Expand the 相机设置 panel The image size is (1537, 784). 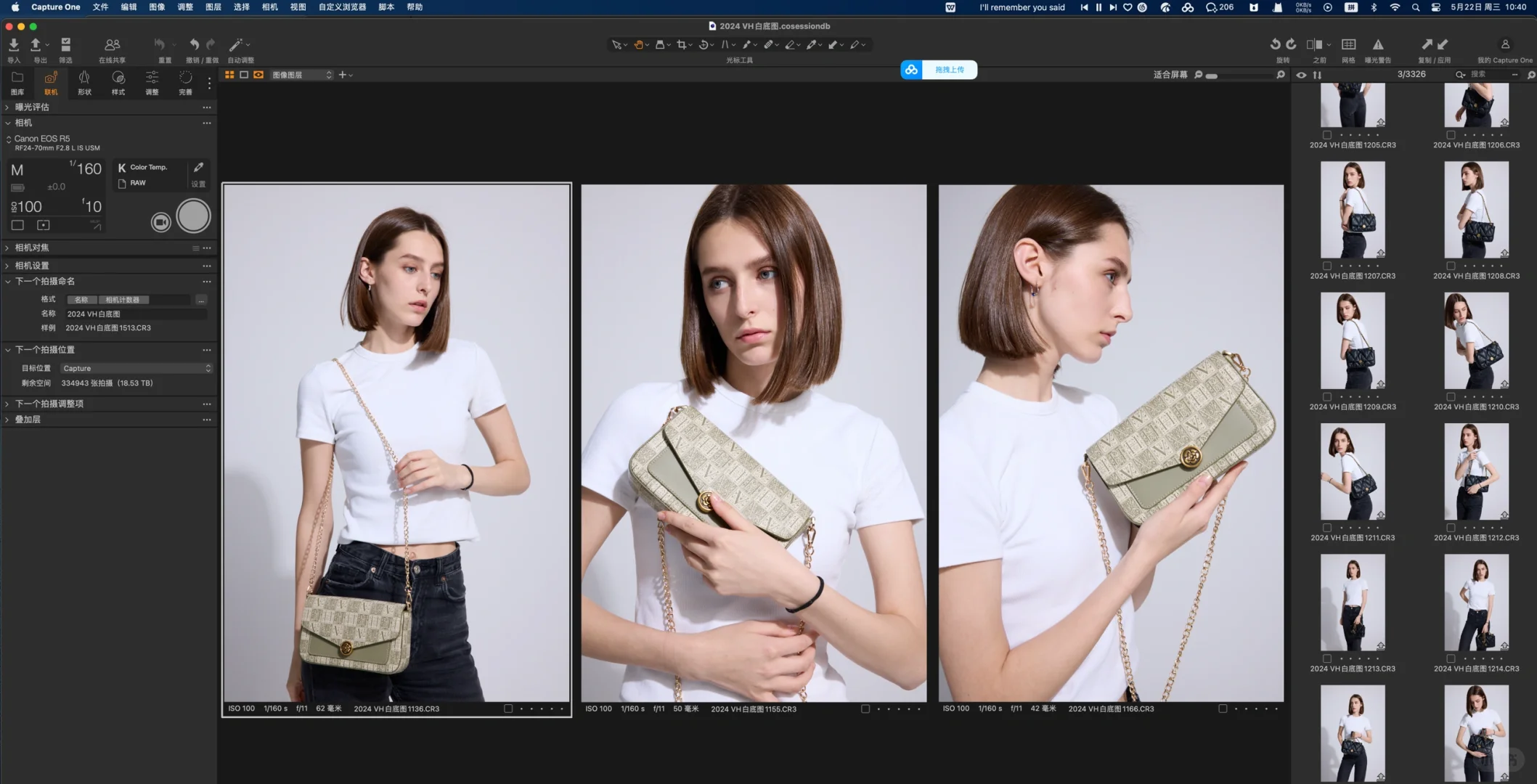coord(7,266)
